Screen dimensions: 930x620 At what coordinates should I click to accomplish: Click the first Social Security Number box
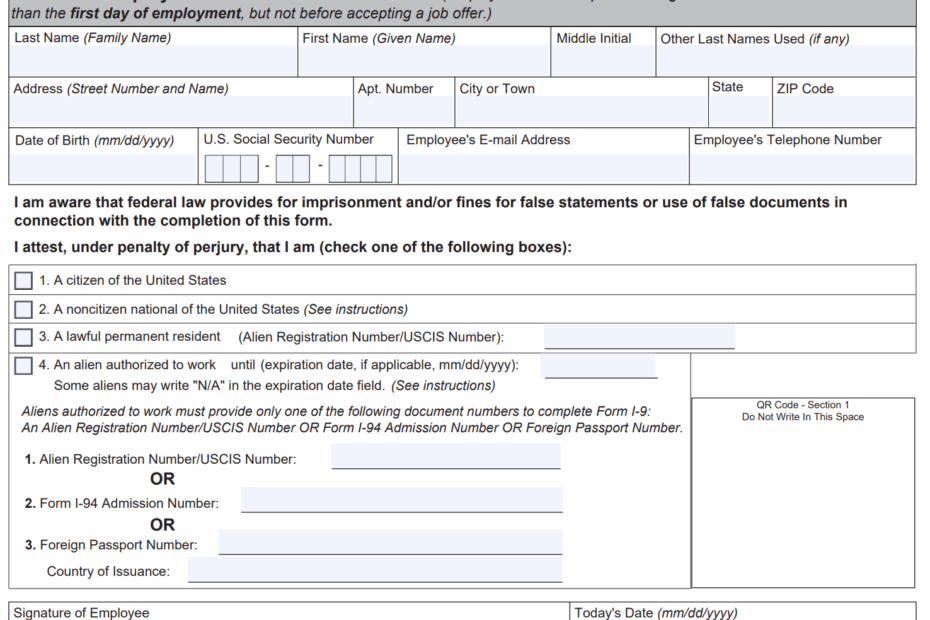coord(214,168)
